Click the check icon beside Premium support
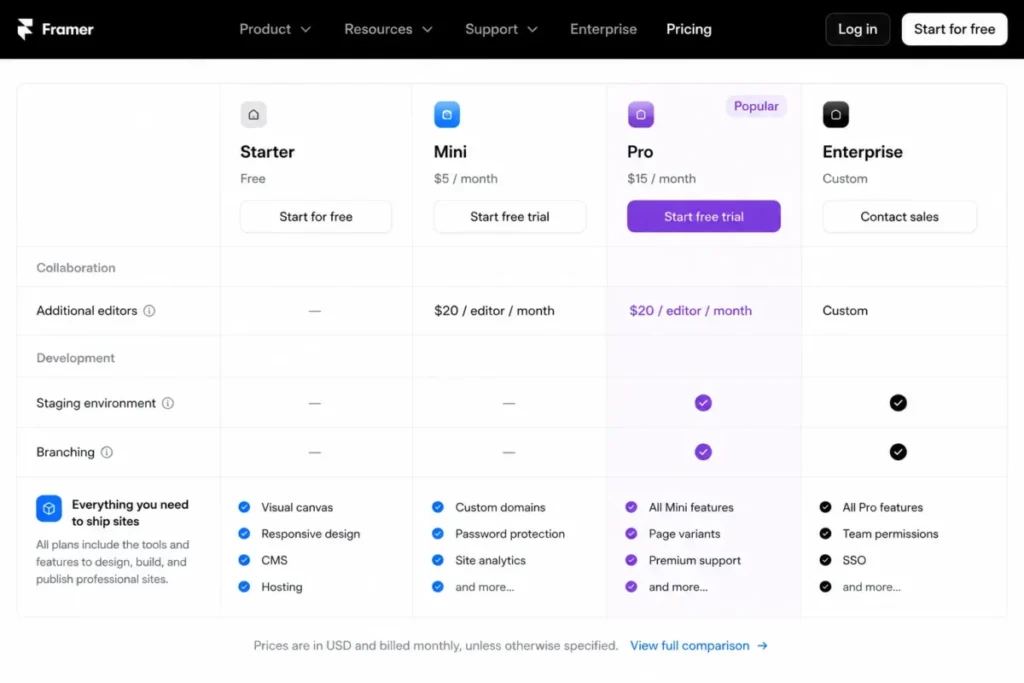This screenshot has width=1024, height=683. coord(631,560)
